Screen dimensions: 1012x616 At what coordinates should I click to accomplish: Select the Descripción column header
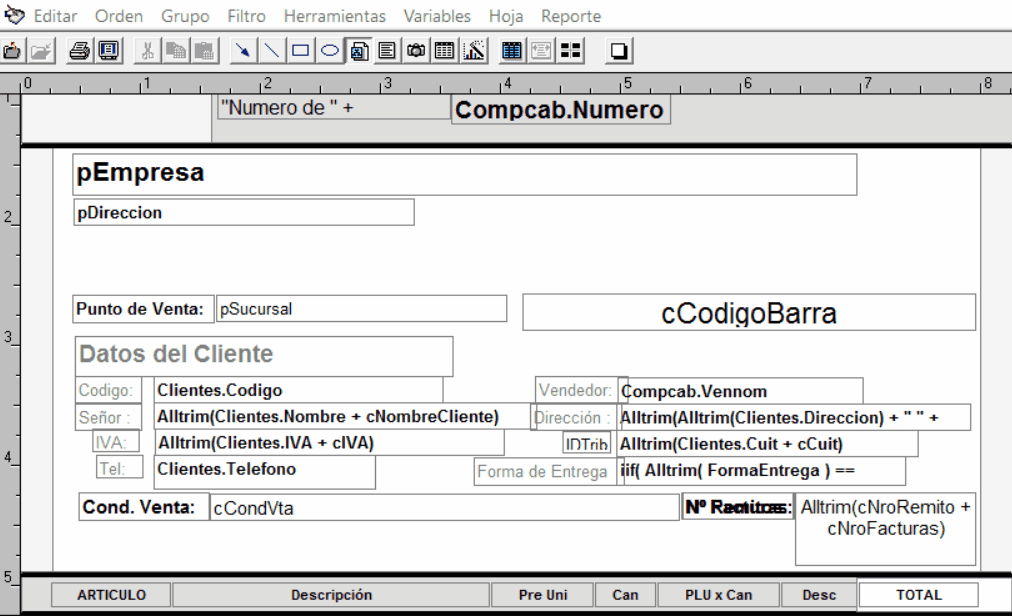coord(331,595)
